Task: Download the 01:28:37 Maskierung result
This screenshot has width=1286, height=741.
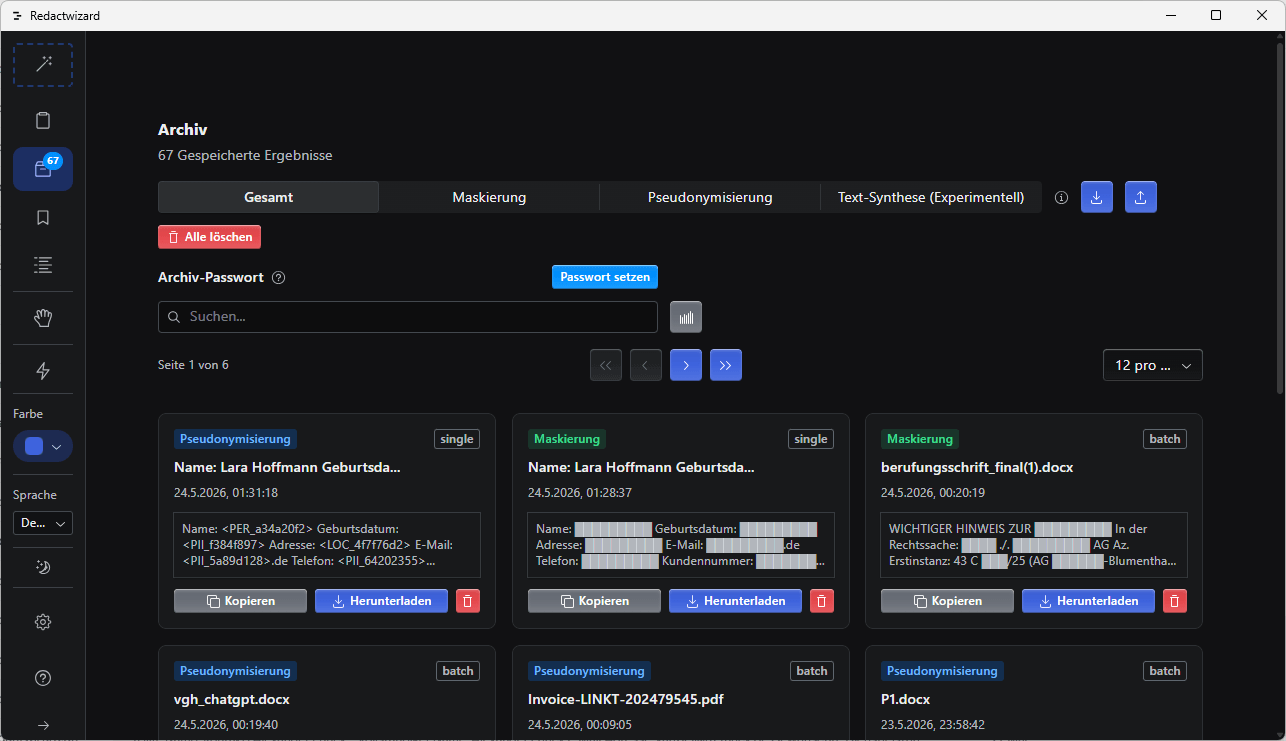Action: click(x=735, y=601)
